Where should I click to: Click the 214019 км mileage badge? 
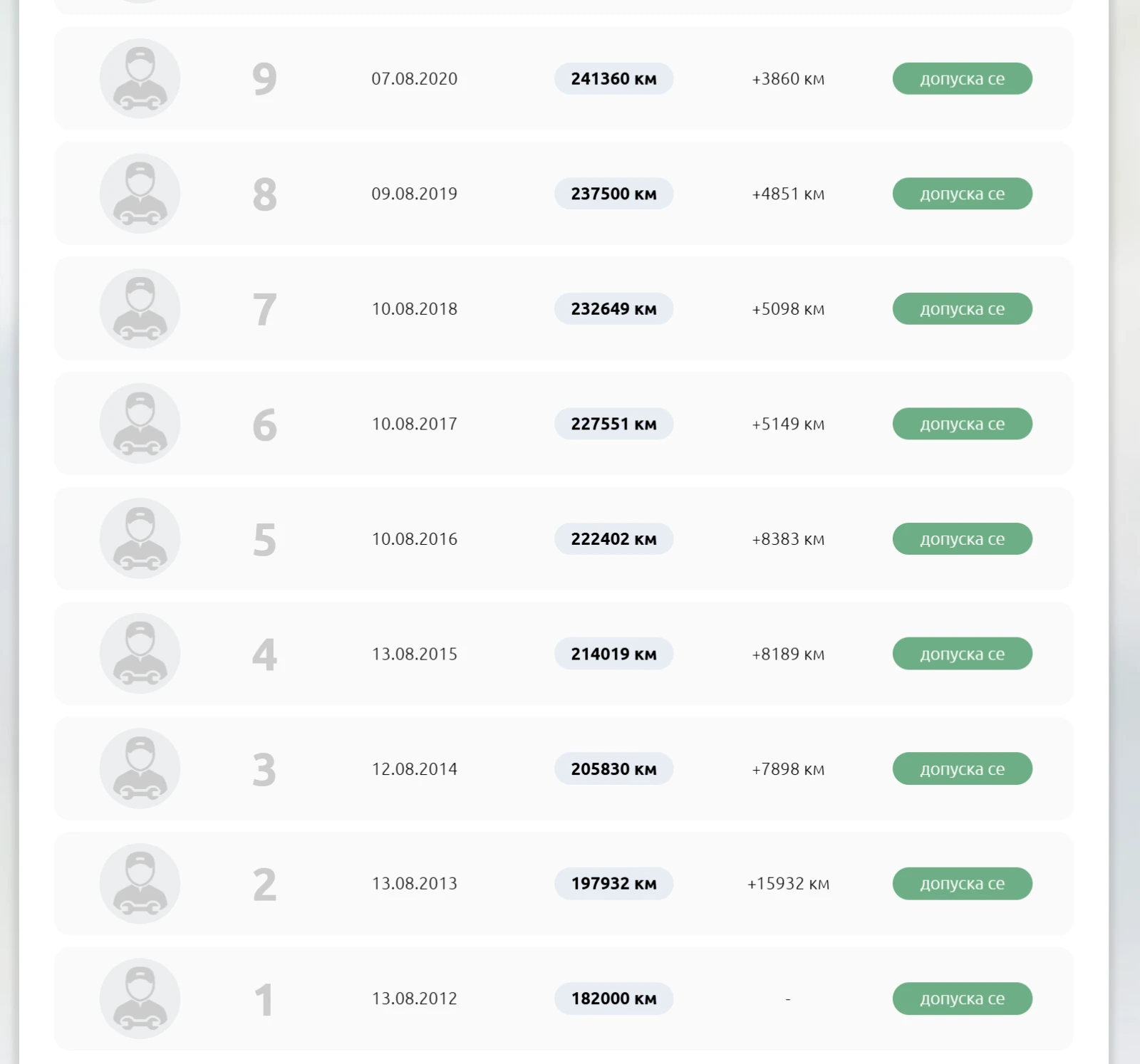click(x=613, y=654)
